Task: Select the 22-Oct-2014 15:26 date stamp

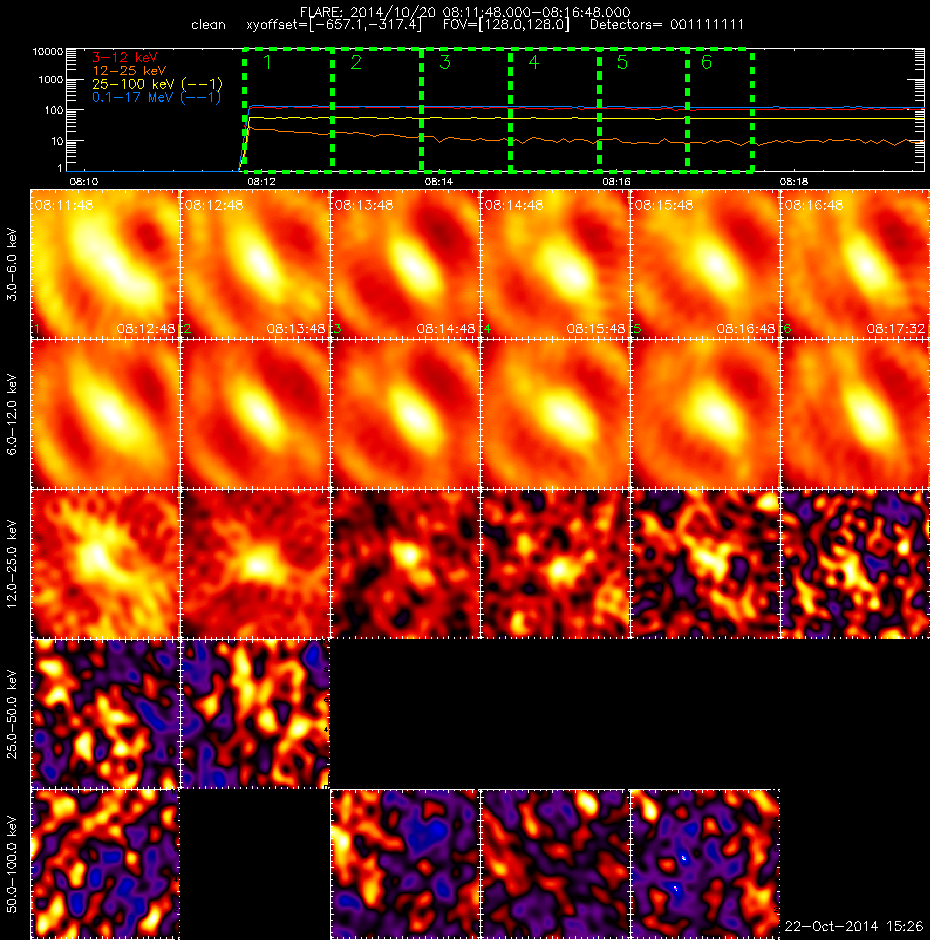Action: point(854,926)
